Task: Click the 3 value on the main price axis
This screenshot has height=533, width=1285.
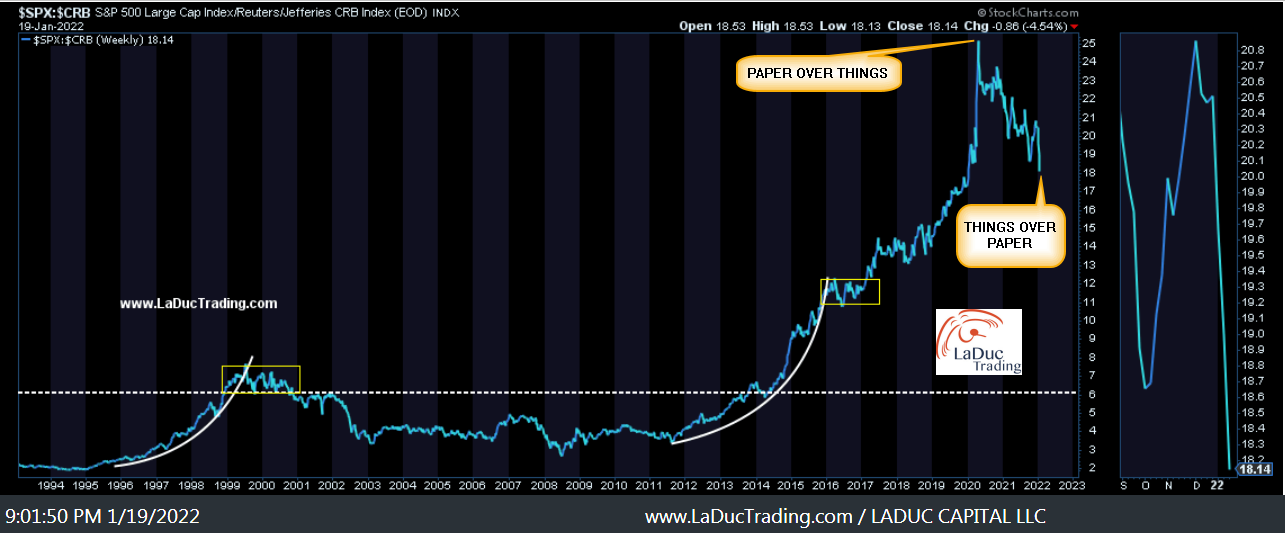Action: click(1092, 449)
